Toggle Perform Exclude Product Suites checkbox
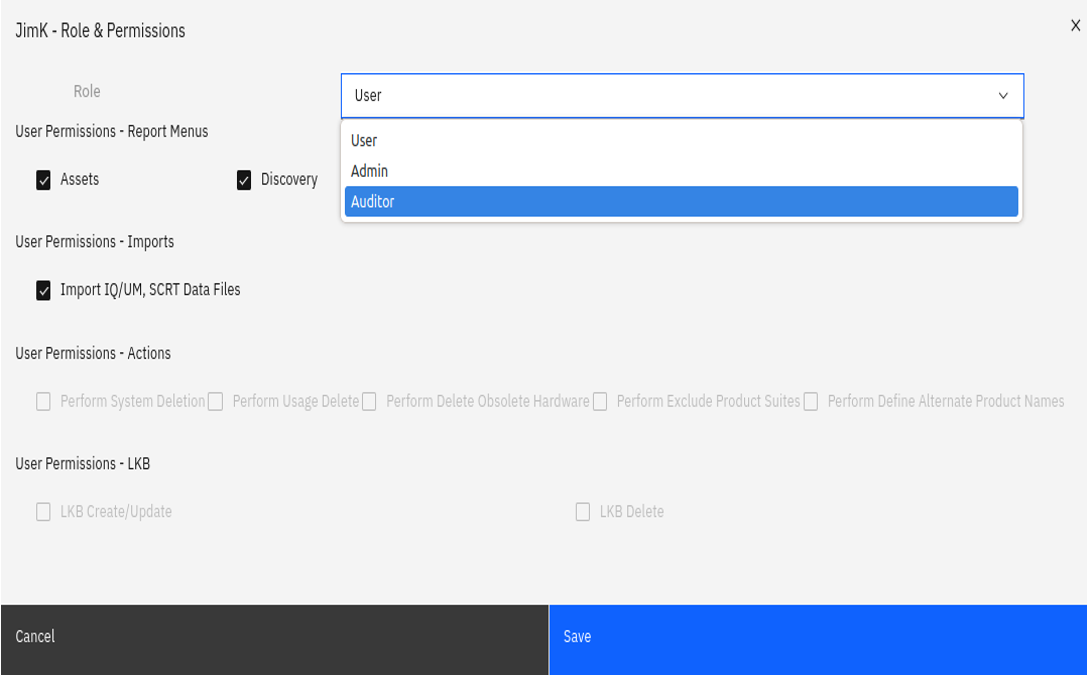Screen dimensions: 1087x675 [600, 402]
